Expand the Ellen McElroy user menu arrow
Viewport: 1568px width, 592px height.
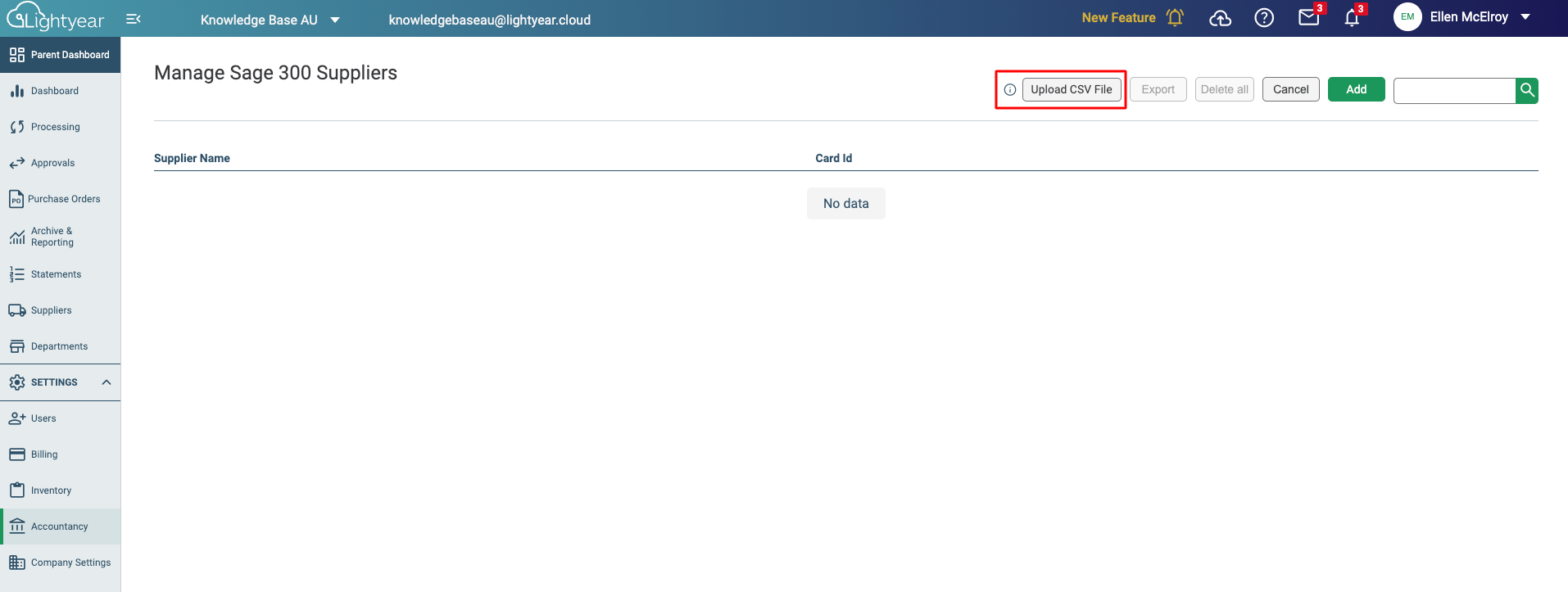(x=1525, y=17)
